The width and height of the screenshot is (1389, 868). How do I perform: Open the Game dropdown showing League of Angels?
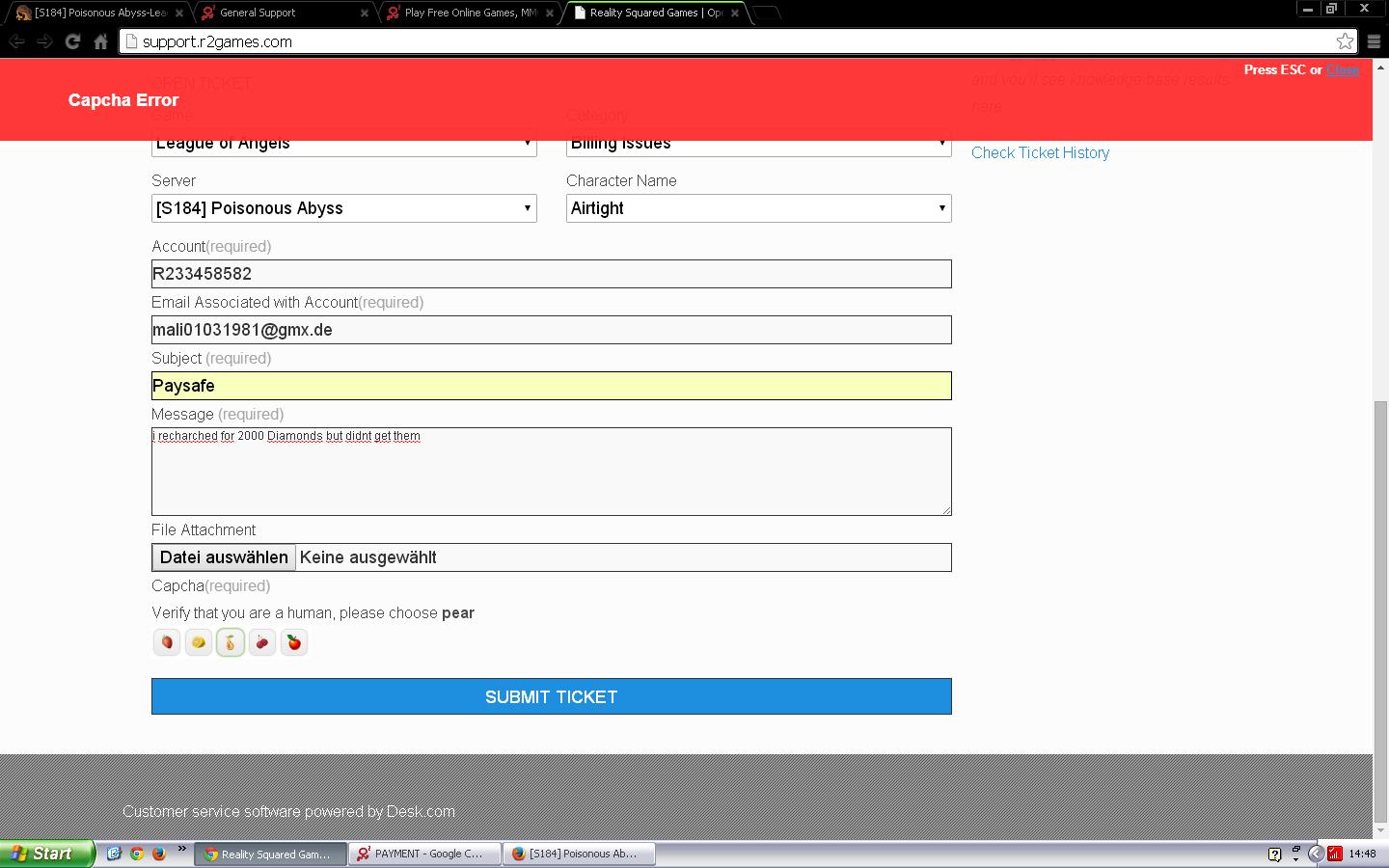(x=343, y=147)
